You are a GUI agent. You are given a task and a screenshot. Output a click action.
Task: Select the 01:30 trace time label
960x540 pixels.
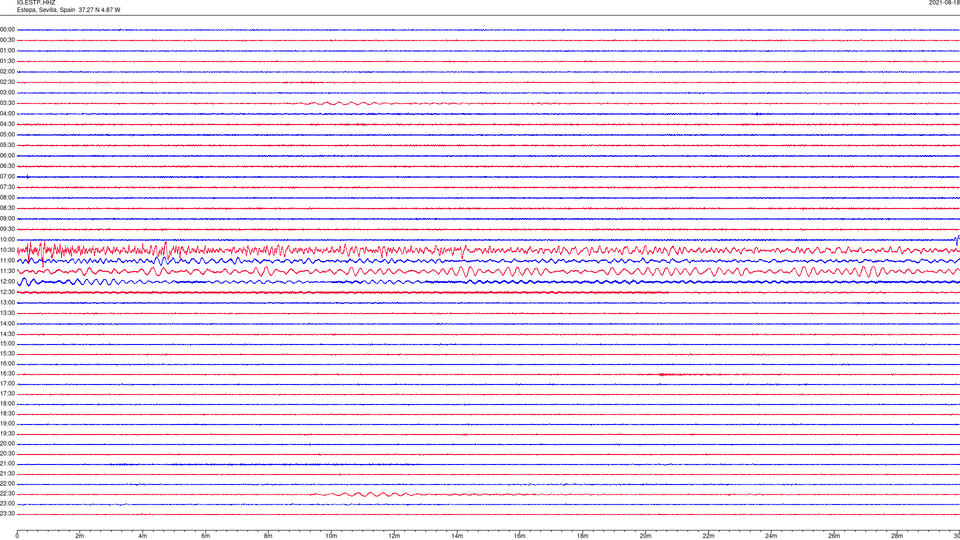coord(7,61)
